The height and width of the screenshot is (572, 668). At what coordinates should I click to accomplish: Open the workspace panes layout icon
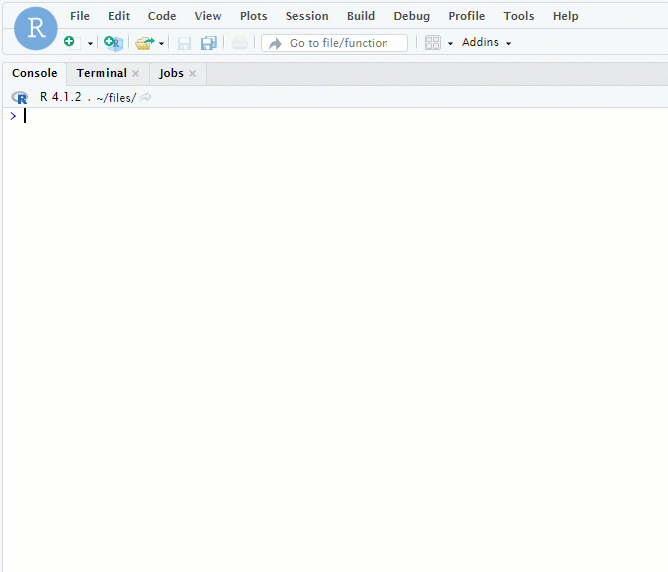click(432, 43)
